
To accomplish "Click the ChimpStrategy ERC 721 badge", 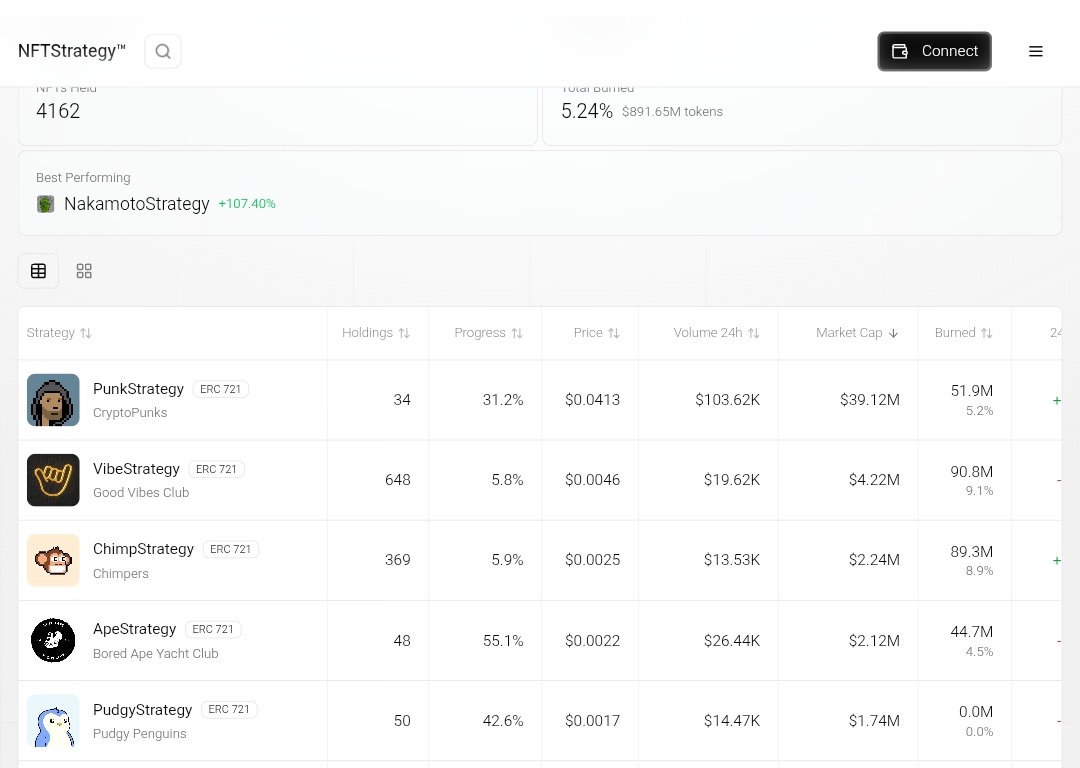I will [x=231, y=549].
